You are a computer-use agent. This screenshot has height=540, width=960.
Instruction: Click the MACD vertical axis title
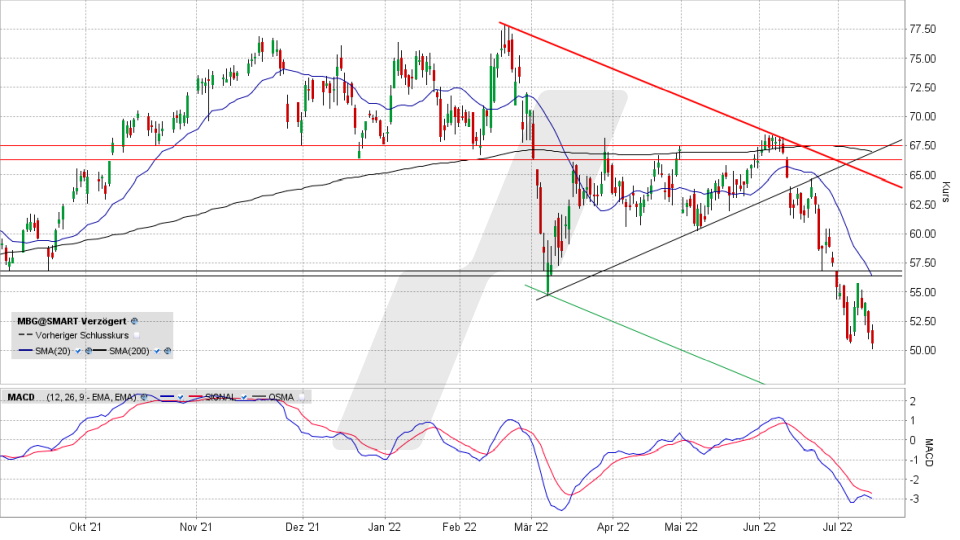(929, 452)
